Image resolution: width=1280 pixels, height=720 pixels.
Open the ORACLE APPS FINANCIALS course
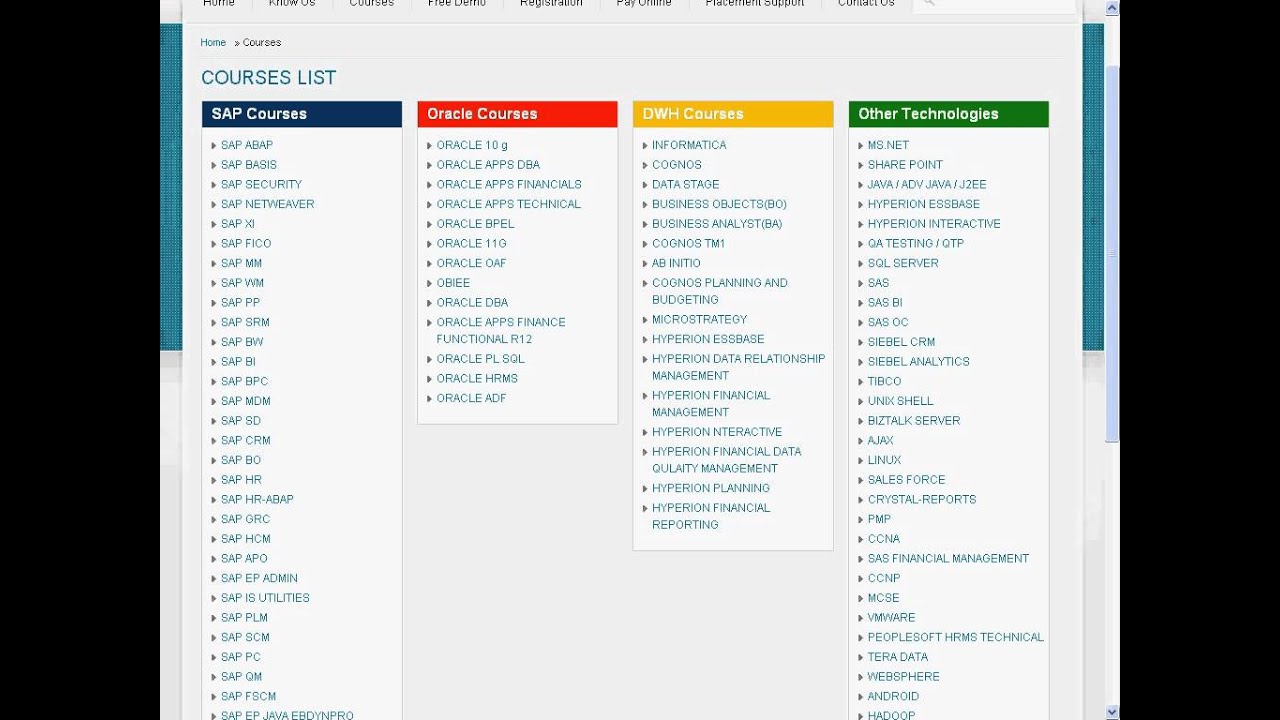point(509,185)
